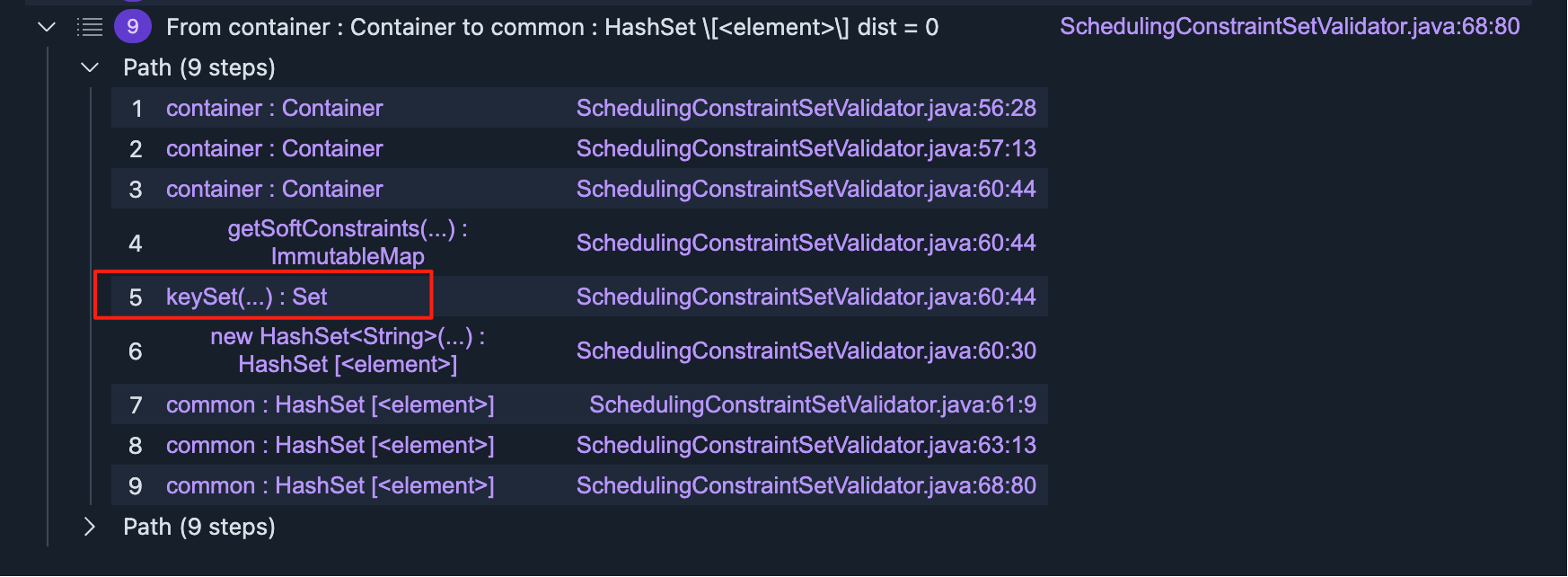Select step 5 keySet(...) : Set
Screen dimensions: 1568x577
pos(246,297)
